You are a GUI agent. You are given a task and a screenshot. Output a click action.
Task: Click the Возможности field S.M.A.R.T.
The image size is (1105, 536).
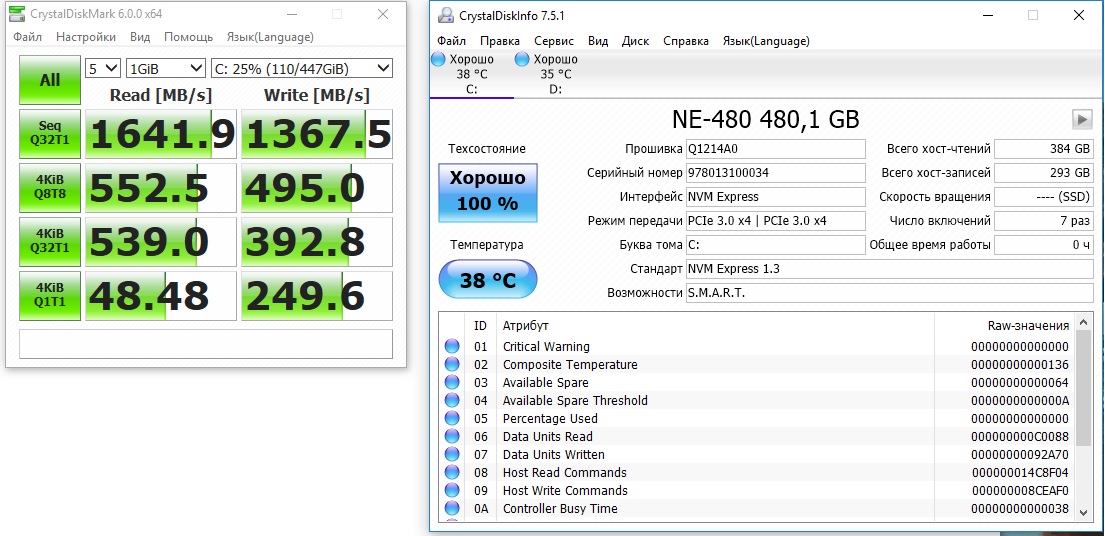coord(889,293)
